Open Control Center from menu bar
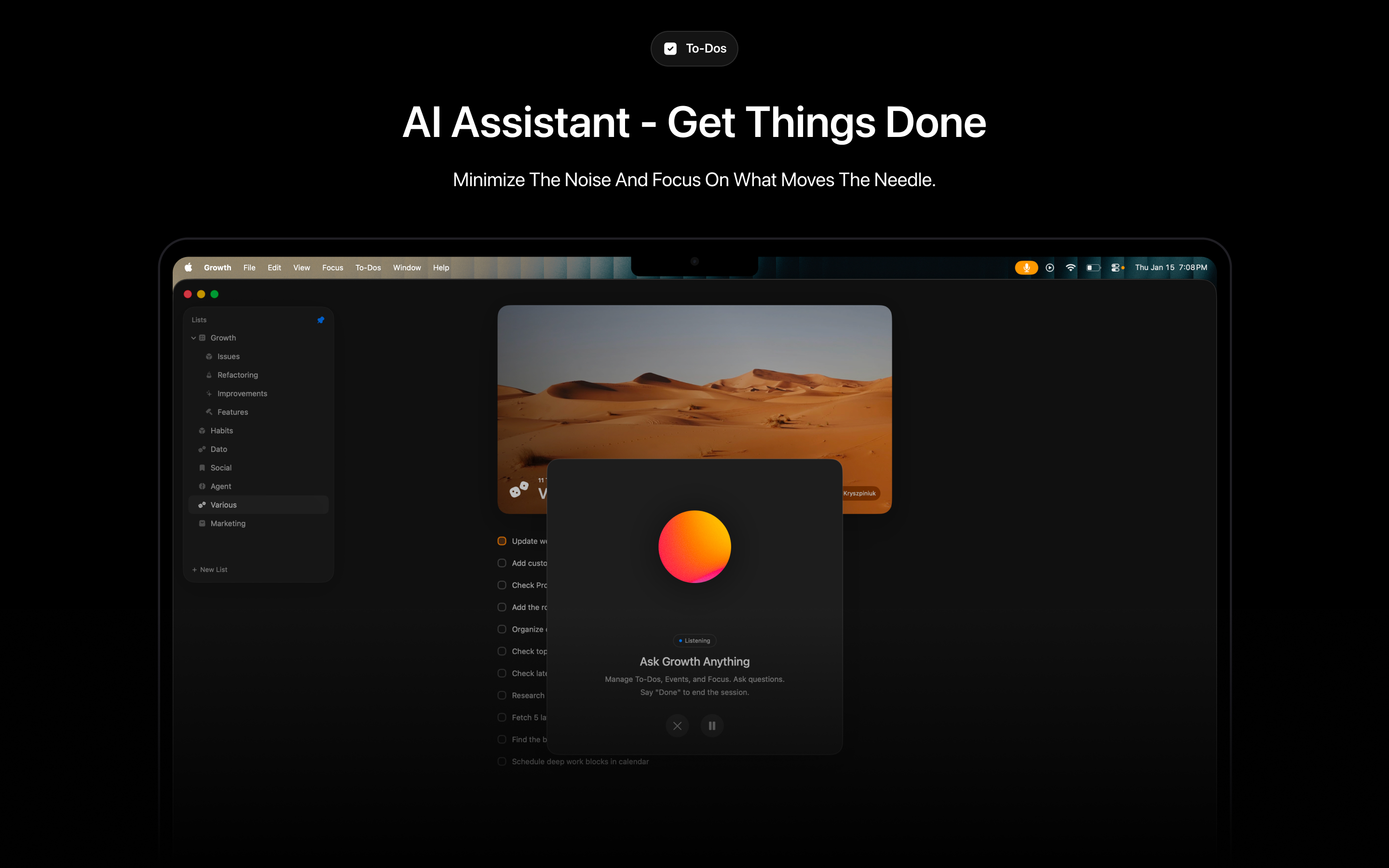The image size is (1389, 868). [x=1115, y=268]
